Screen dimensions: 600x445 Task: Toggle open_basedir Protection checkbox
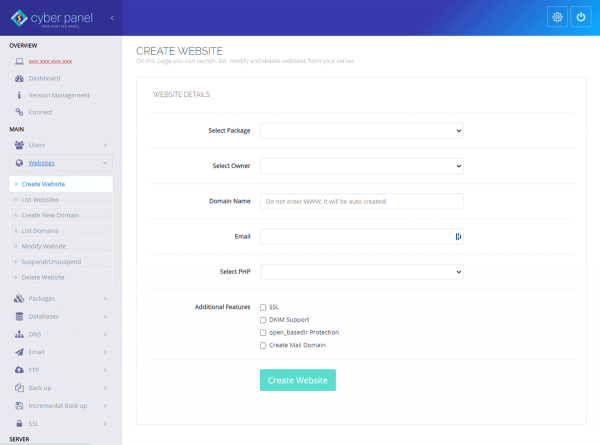[x=263, y=333]
